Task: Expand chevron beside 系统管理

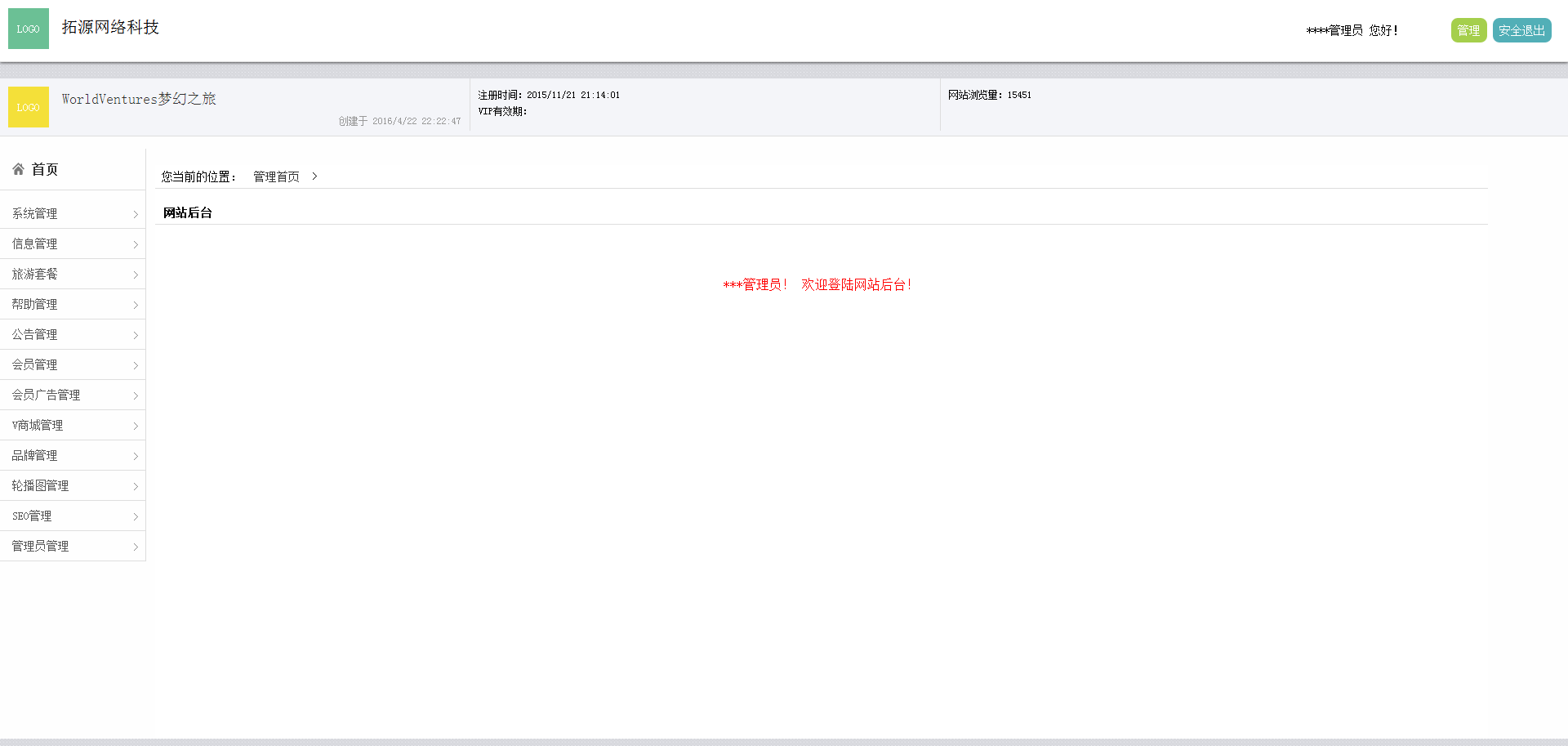Action: click(x=136, y=214)
